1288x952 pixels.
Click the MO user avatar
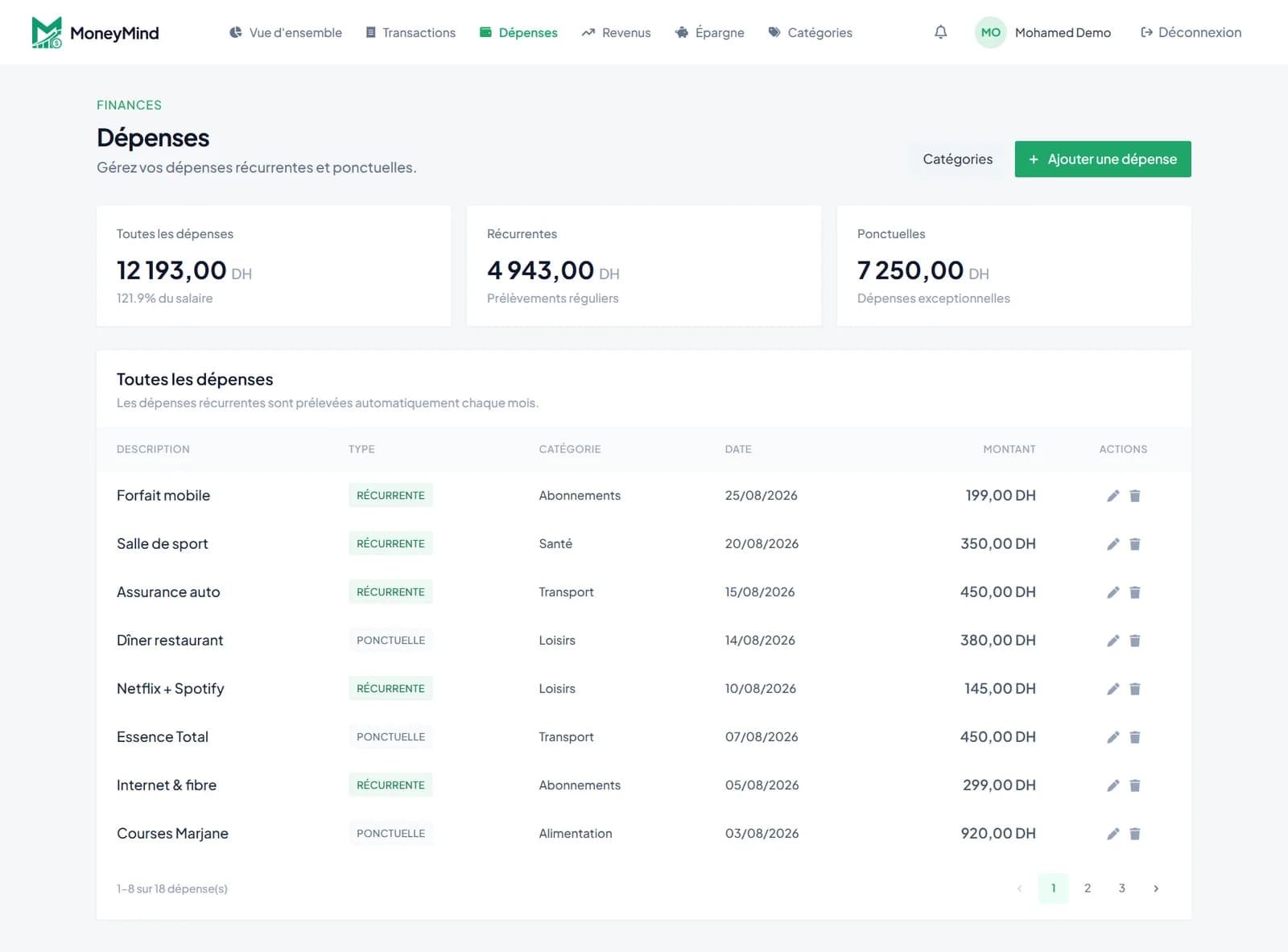[x=990, y=32]
